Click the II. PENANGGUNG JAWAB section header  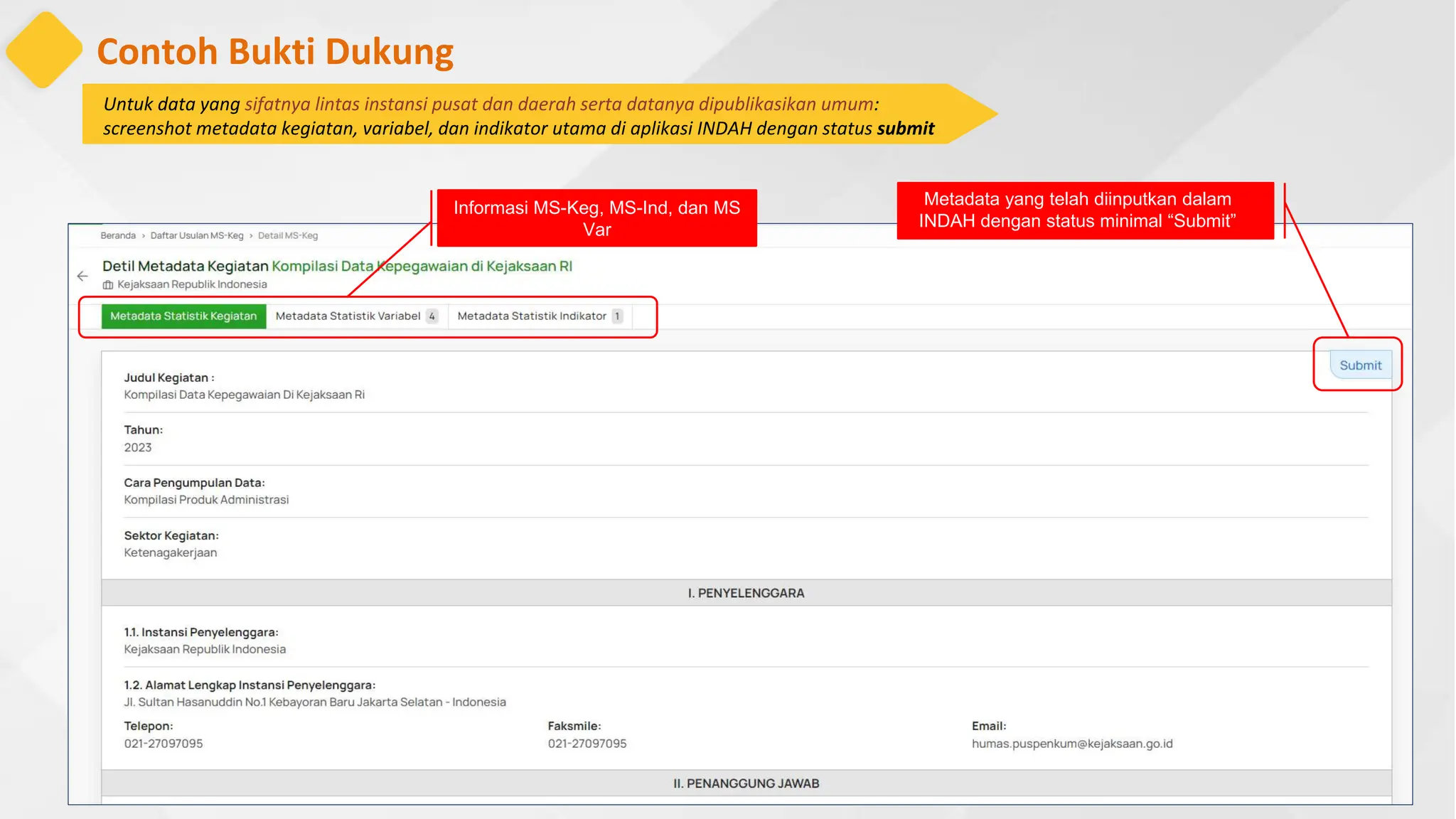coord(746,783)
